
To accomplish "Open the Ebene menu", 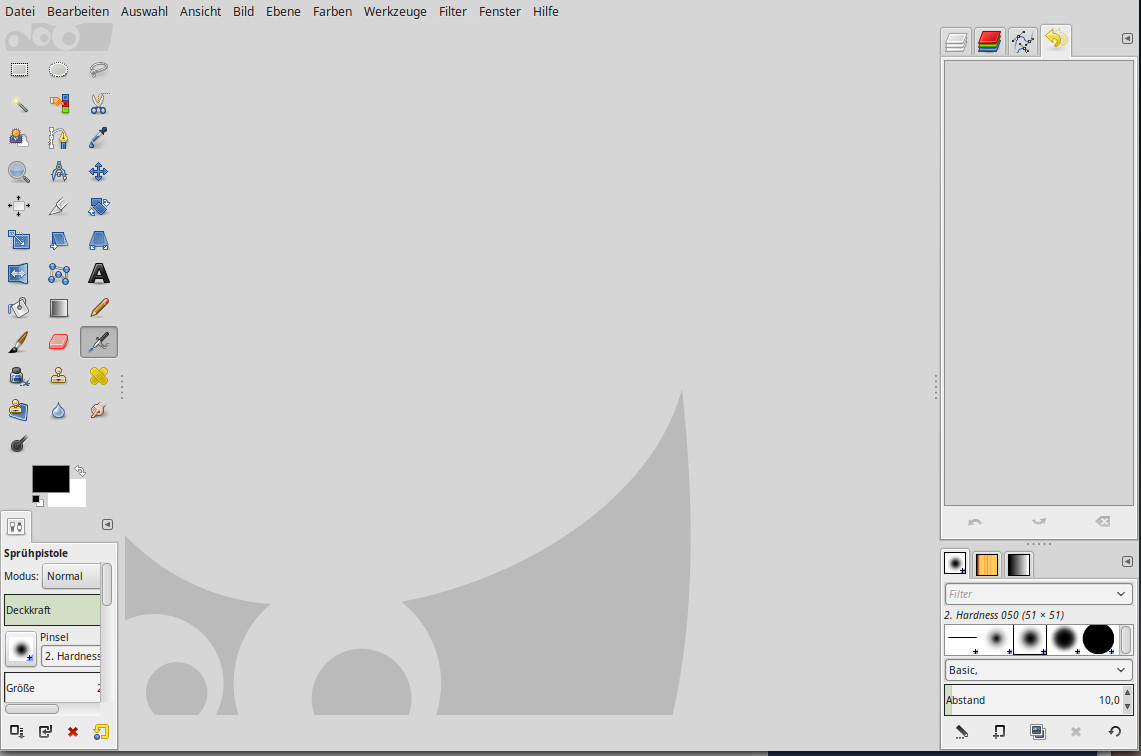I will pyautogui.click(x=283, y=12).
